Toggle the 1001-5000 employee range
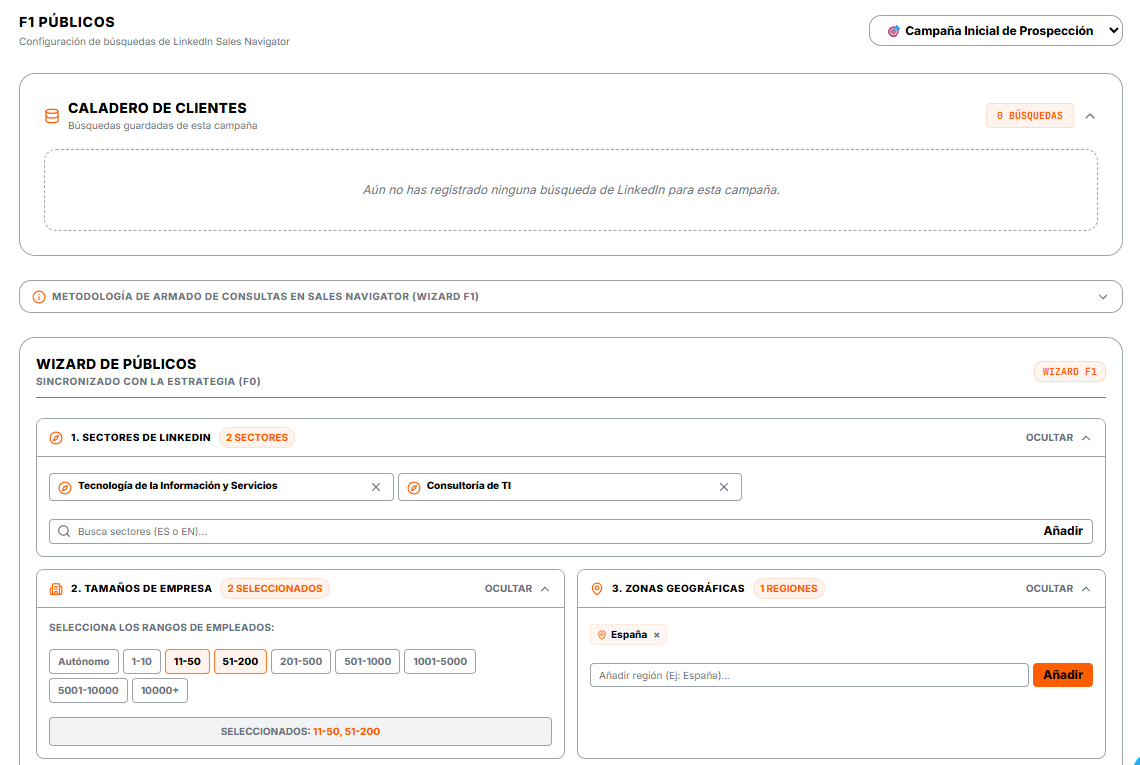1140x765 pixels. 440,662
